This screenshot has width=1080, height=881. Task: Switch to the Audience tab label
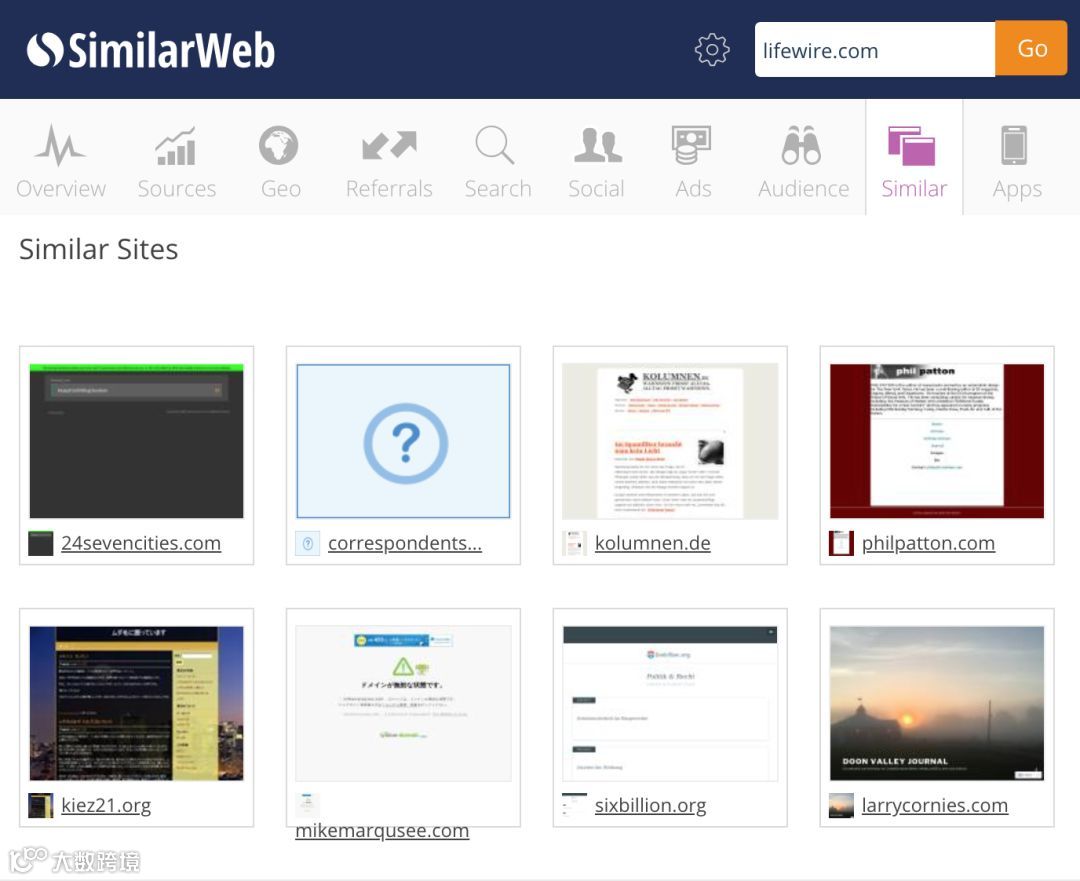(804, 189)
